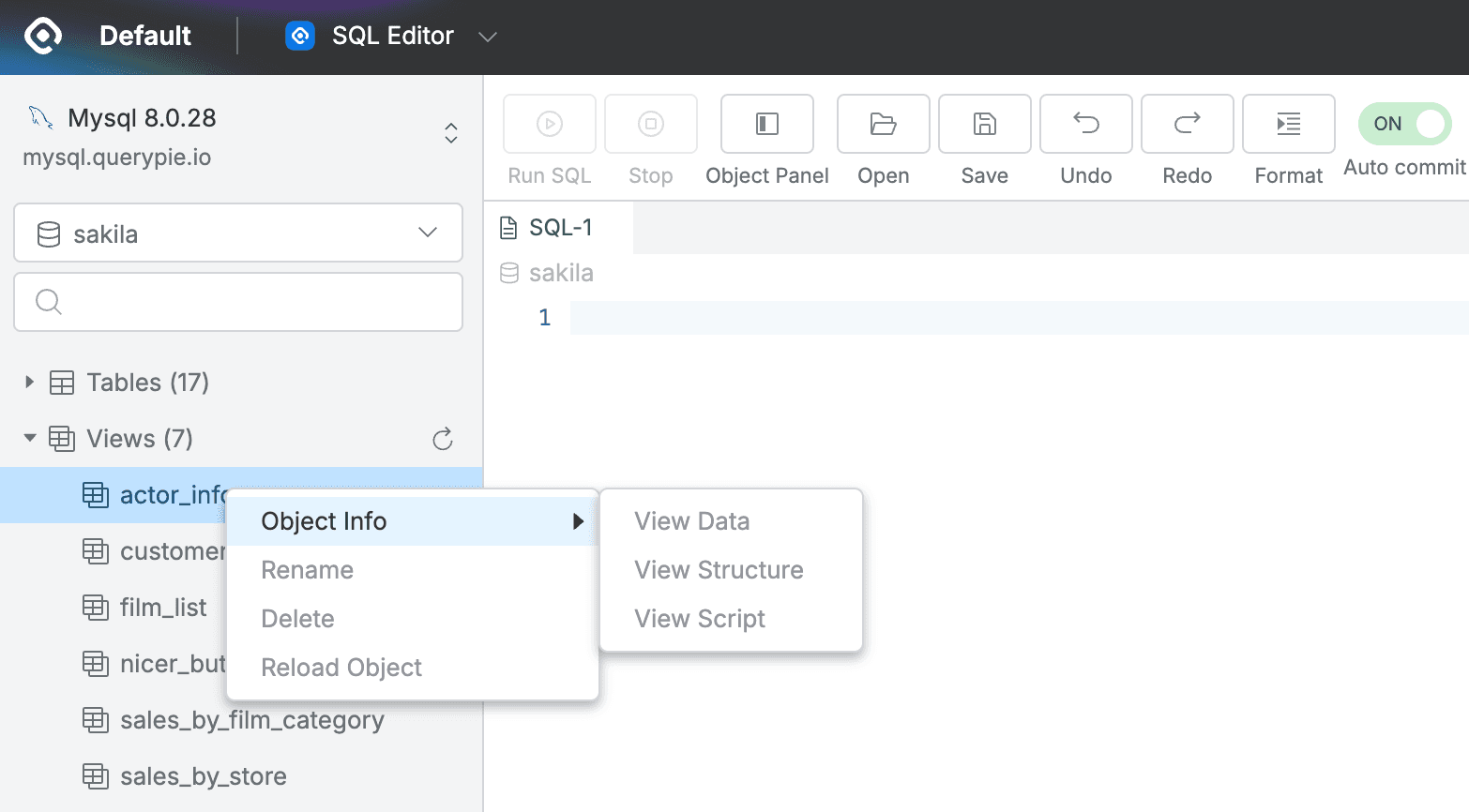Viewport: 1469px width, 812px height.
Task: Click the Run SQL toolbar icon
Action: pyautogui.click(x=549, y=124)
